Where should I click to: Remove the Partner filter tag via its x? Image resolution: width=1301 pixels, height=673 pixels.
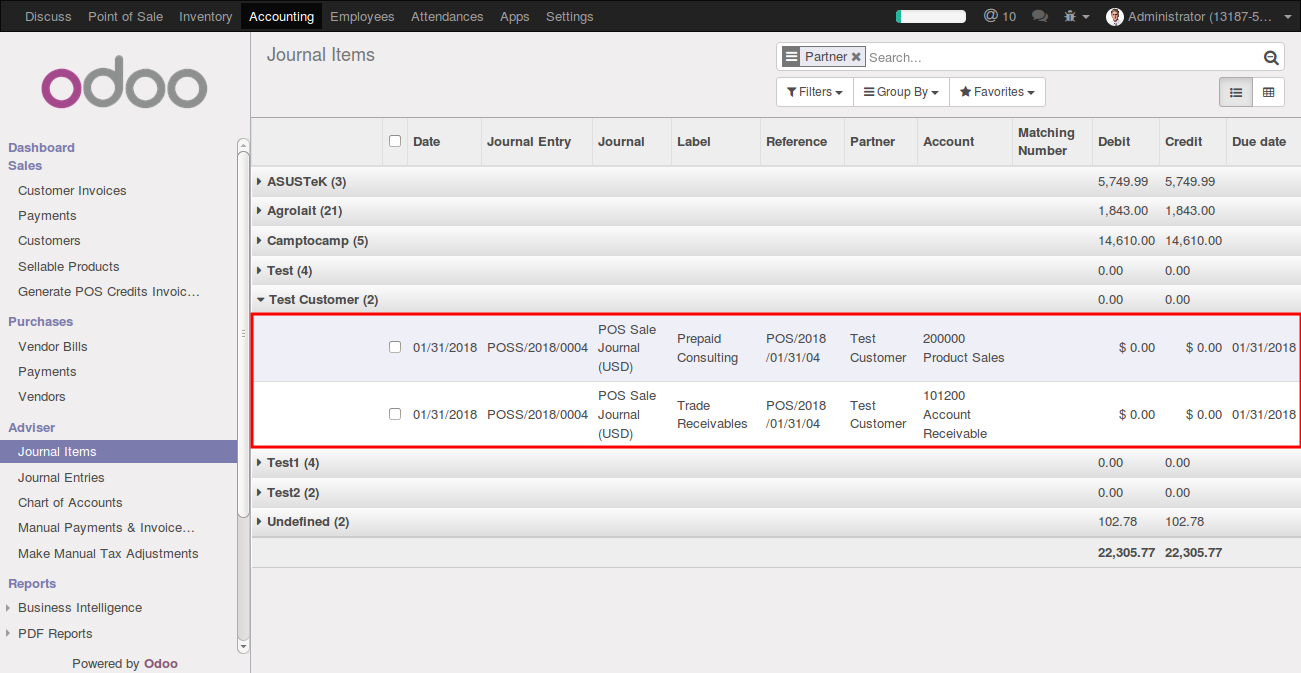[x=855, y=56]
